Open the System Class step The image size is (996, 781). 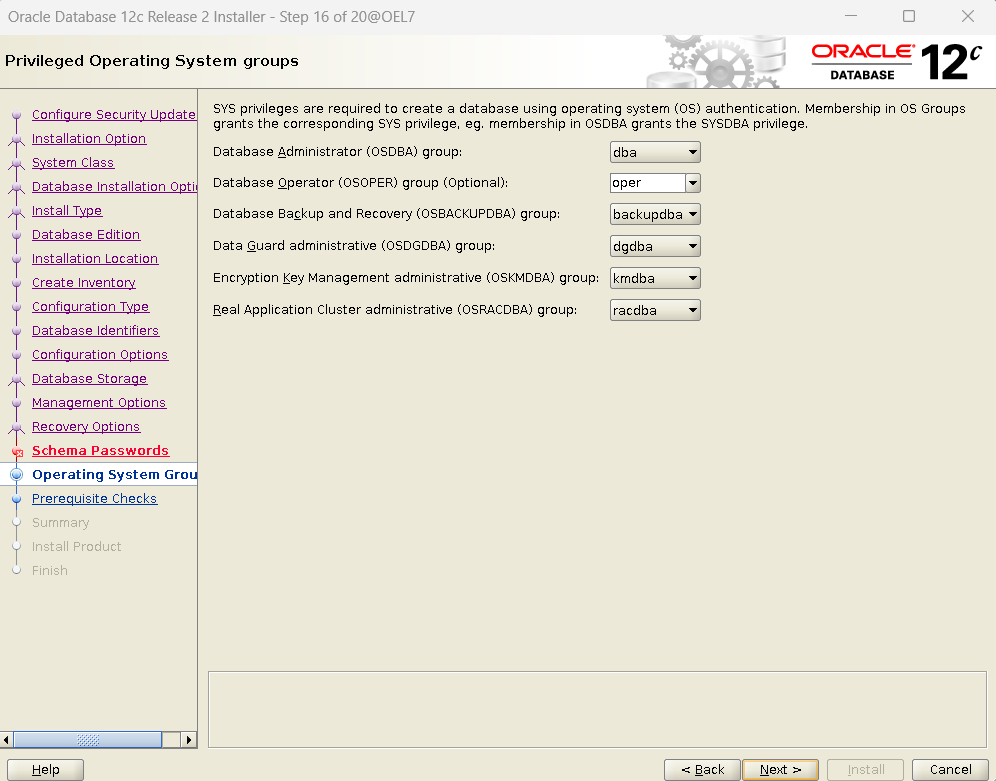[x=73, y=163]
